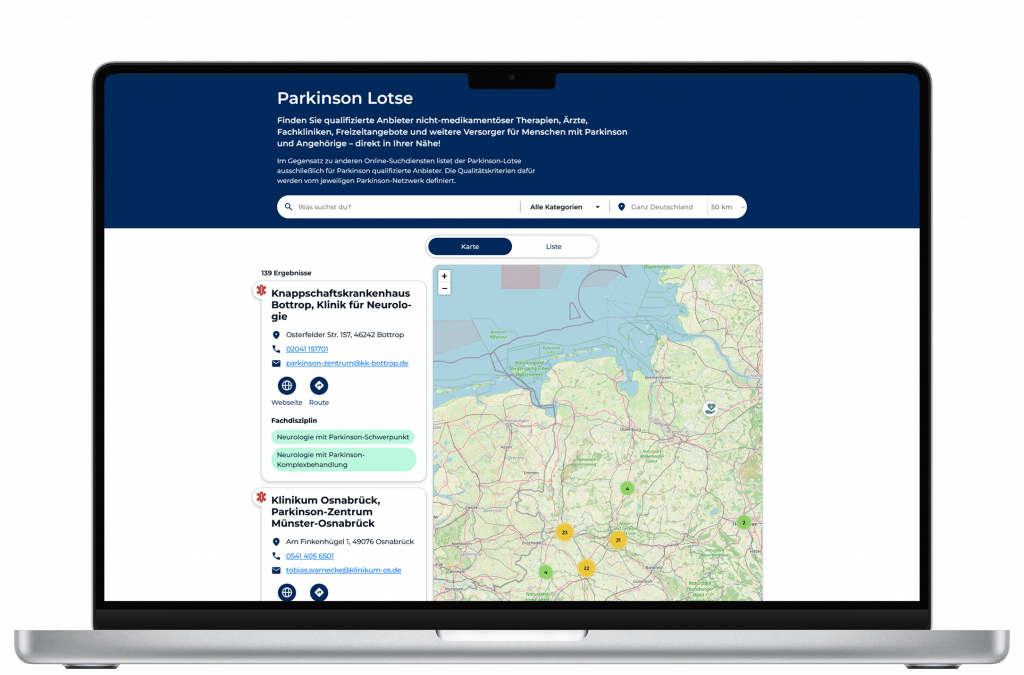Image resolution: width=1024 pixels, height=675 pixels.
Task: Click '139 Ergebnisse' result count
Action: click(286, 273)
